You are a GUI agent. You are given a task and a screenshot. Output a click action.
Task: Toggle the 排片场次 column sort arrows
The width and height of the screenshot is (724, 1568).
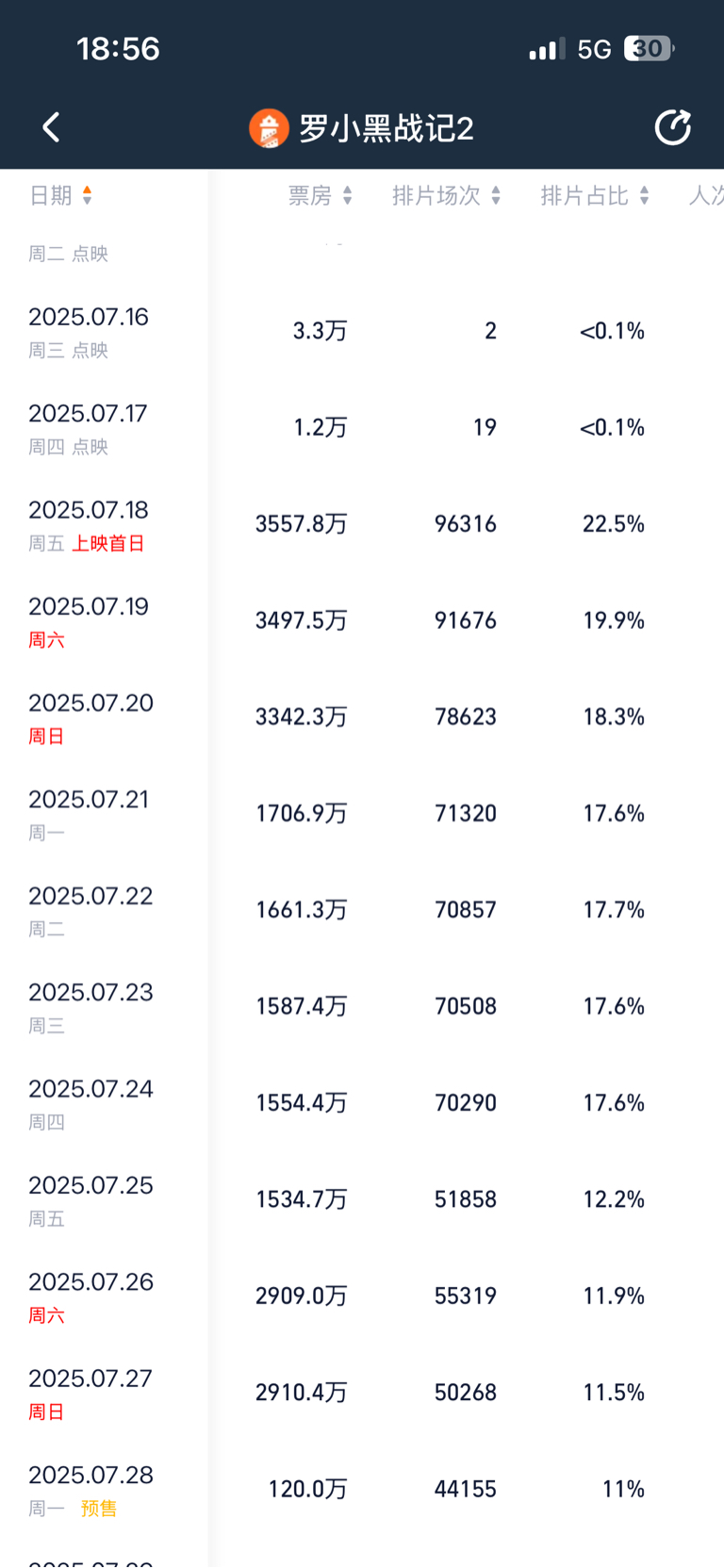click(496, 195)
